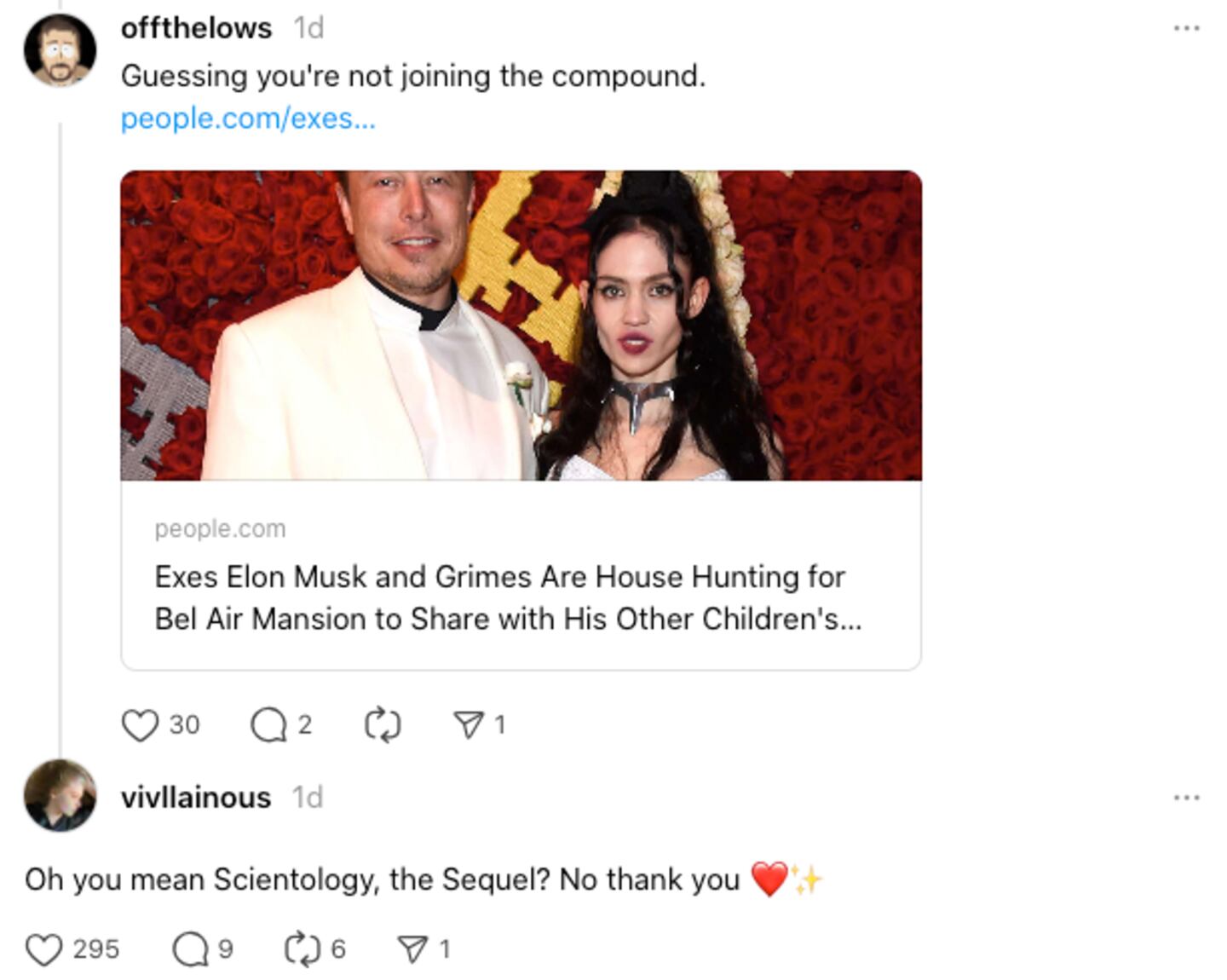View the 295 likes on the vivllainous reply
This screenshot has height=980, width=1227.
[96, 947]
